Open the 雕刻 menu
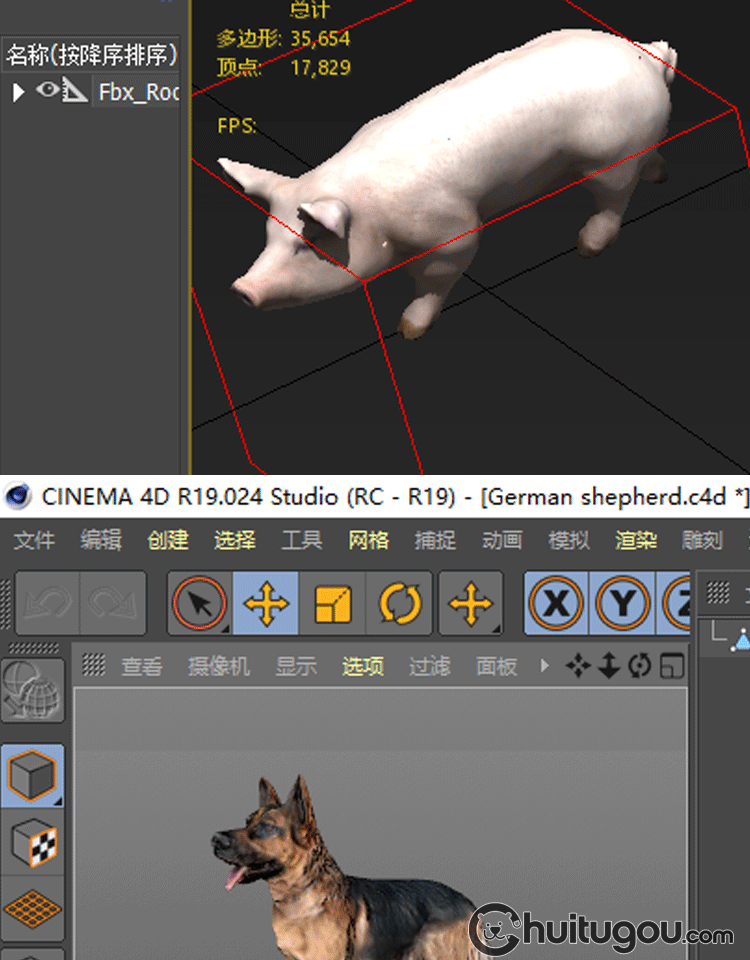750x960 pixels. coord(703,540)
